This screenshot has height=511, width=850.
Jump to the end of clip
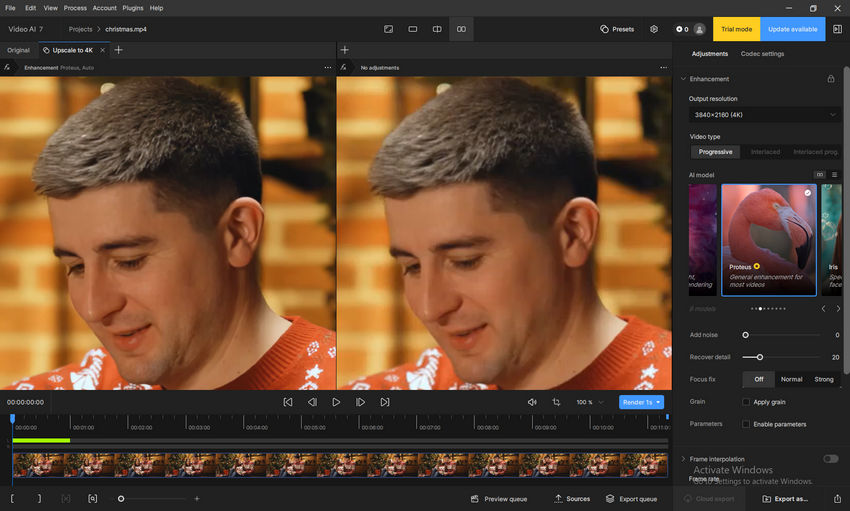[x=385, y=402]
